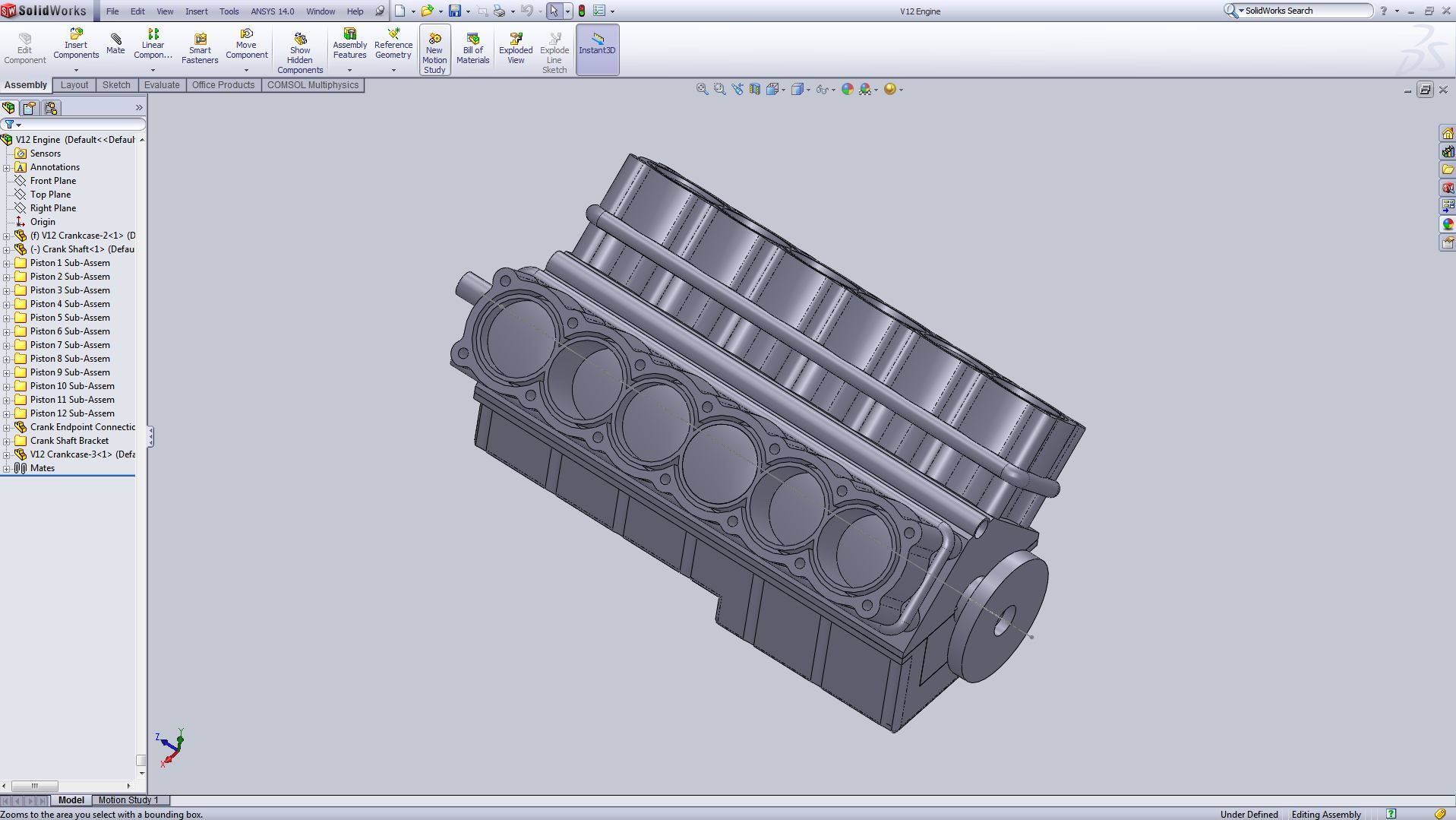Expand Assembly Features dropdown arrow
Screen dimensions: 1456x820
(x=350, y=70)
